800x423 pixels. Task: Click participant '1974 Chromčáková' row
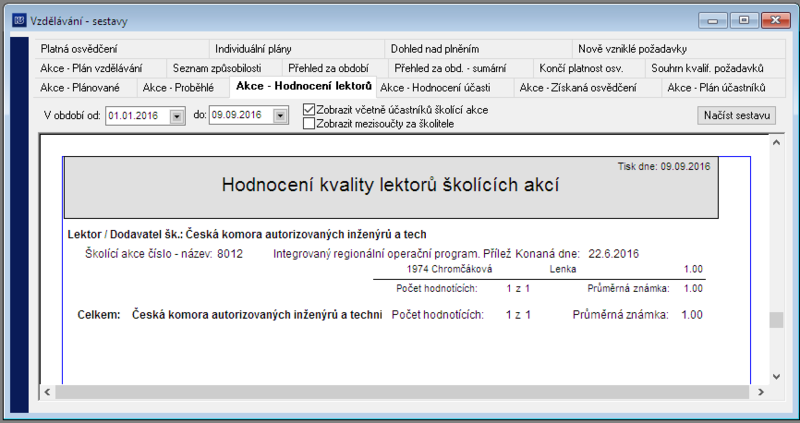point(449,269)
